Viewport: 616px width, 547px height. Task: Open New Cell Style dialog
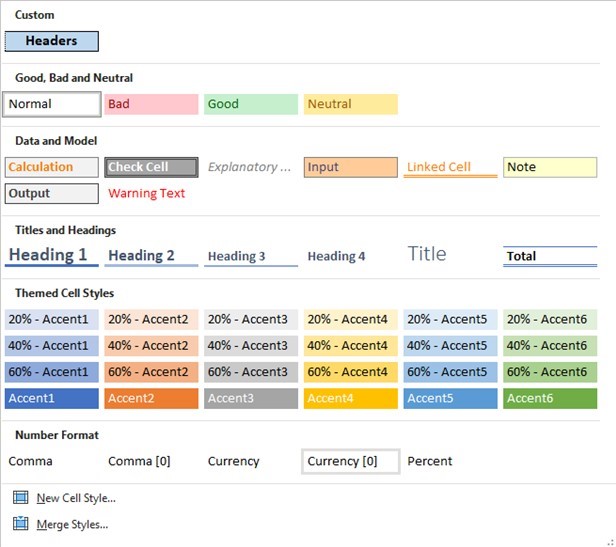pyautogui.click(x=75, y=497)
